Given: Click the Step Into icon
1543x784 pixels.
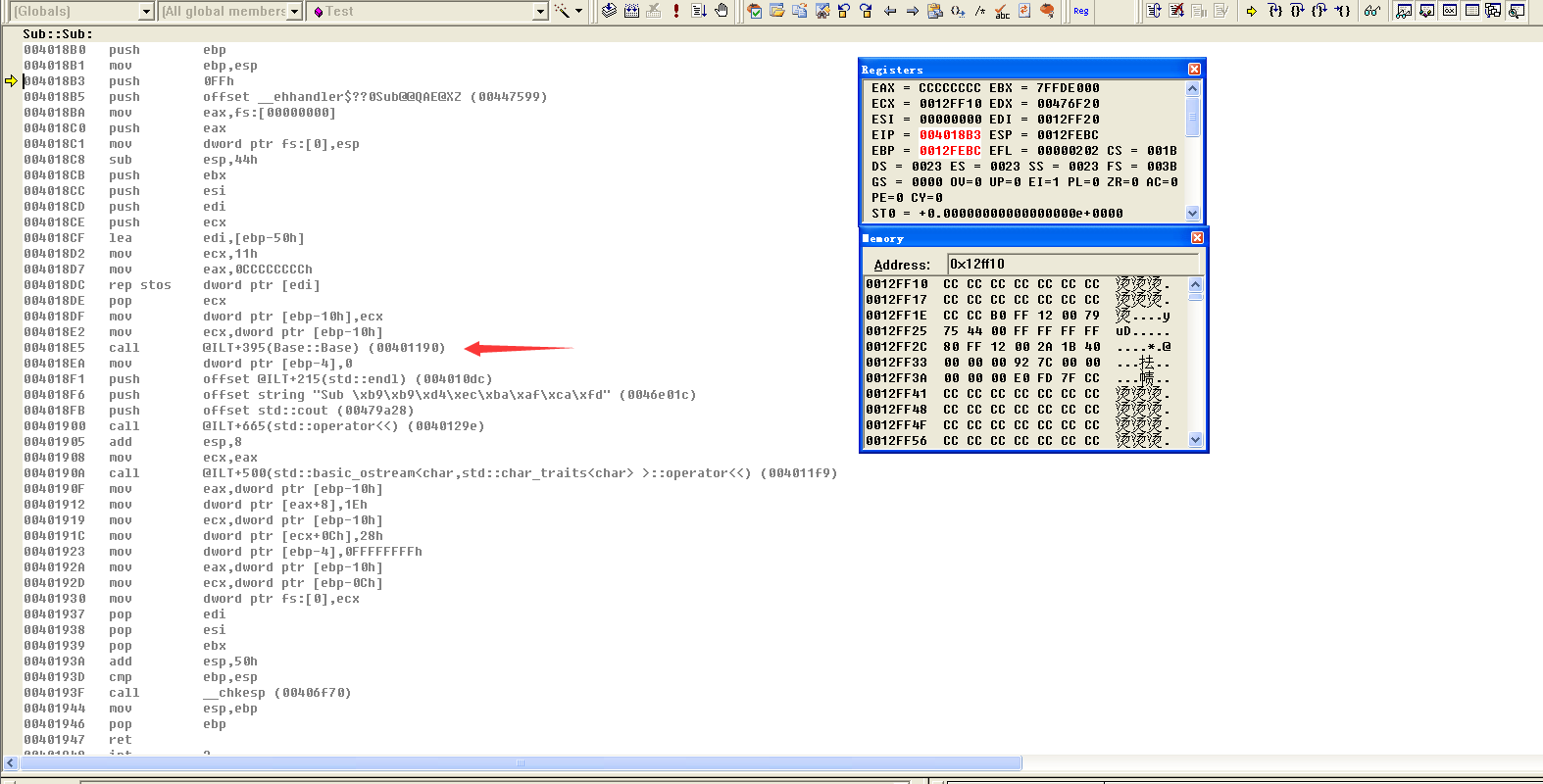Looking at the screenshot, I should pos(1275,11).
